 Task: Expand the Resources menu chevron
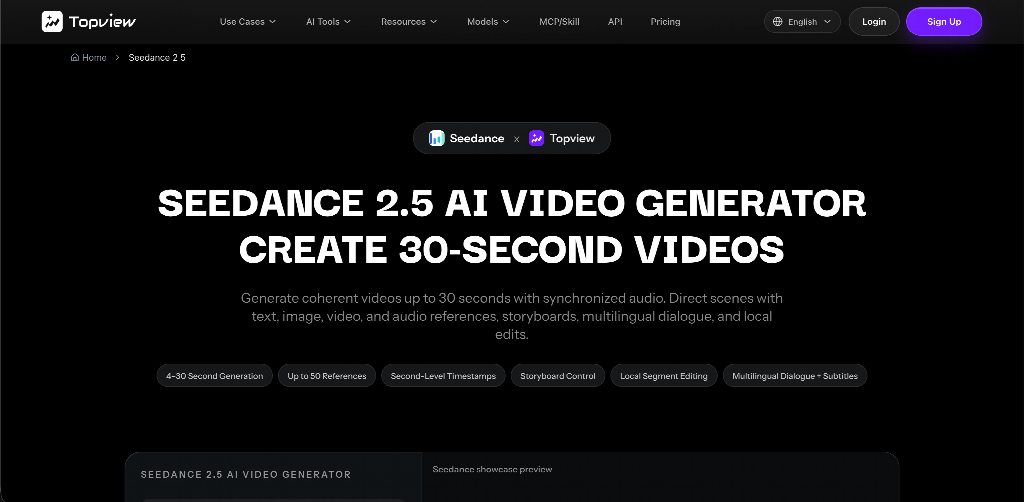(434, 22)
